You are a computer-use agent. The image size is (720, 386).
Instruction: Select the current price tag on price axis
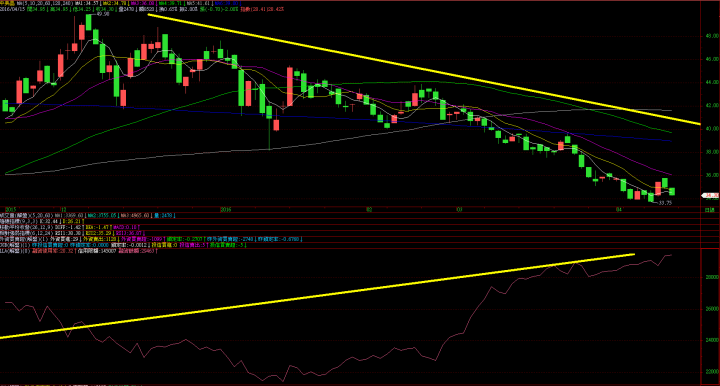(711, 196)
